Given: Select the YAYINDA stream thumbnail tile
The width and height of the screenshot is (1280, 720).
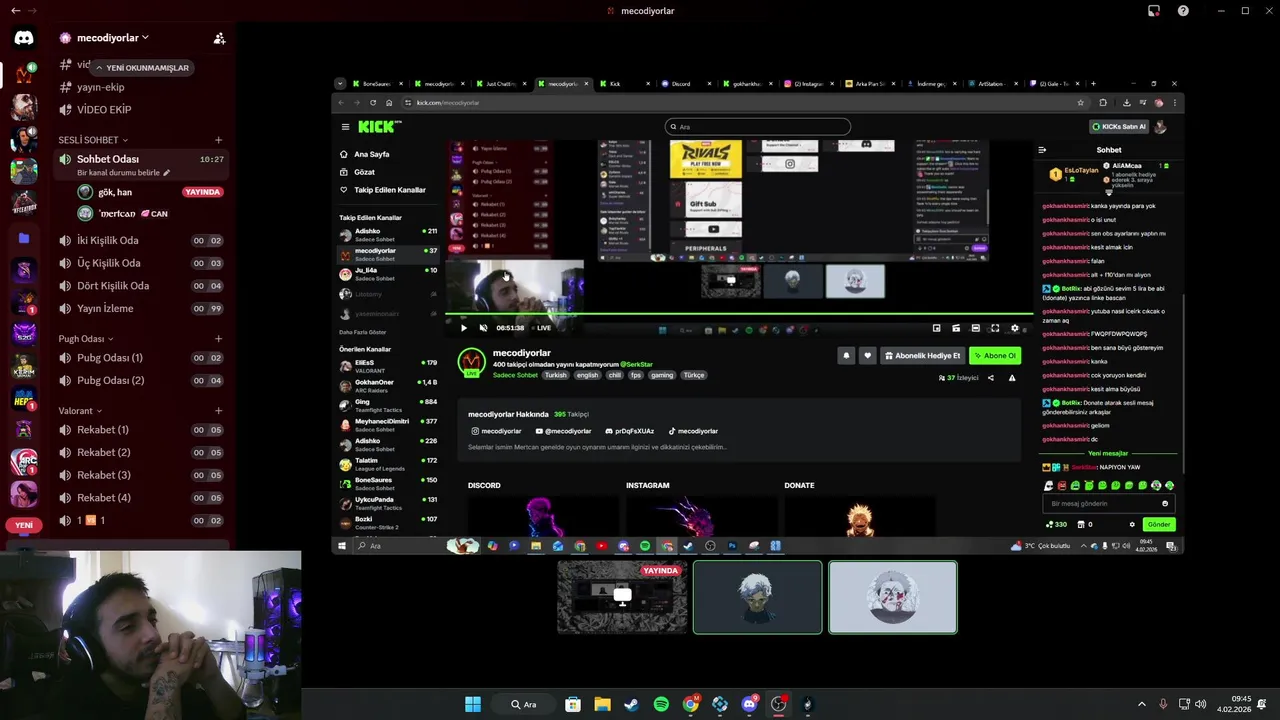Looking at the screenshot, I should [622, 597].
